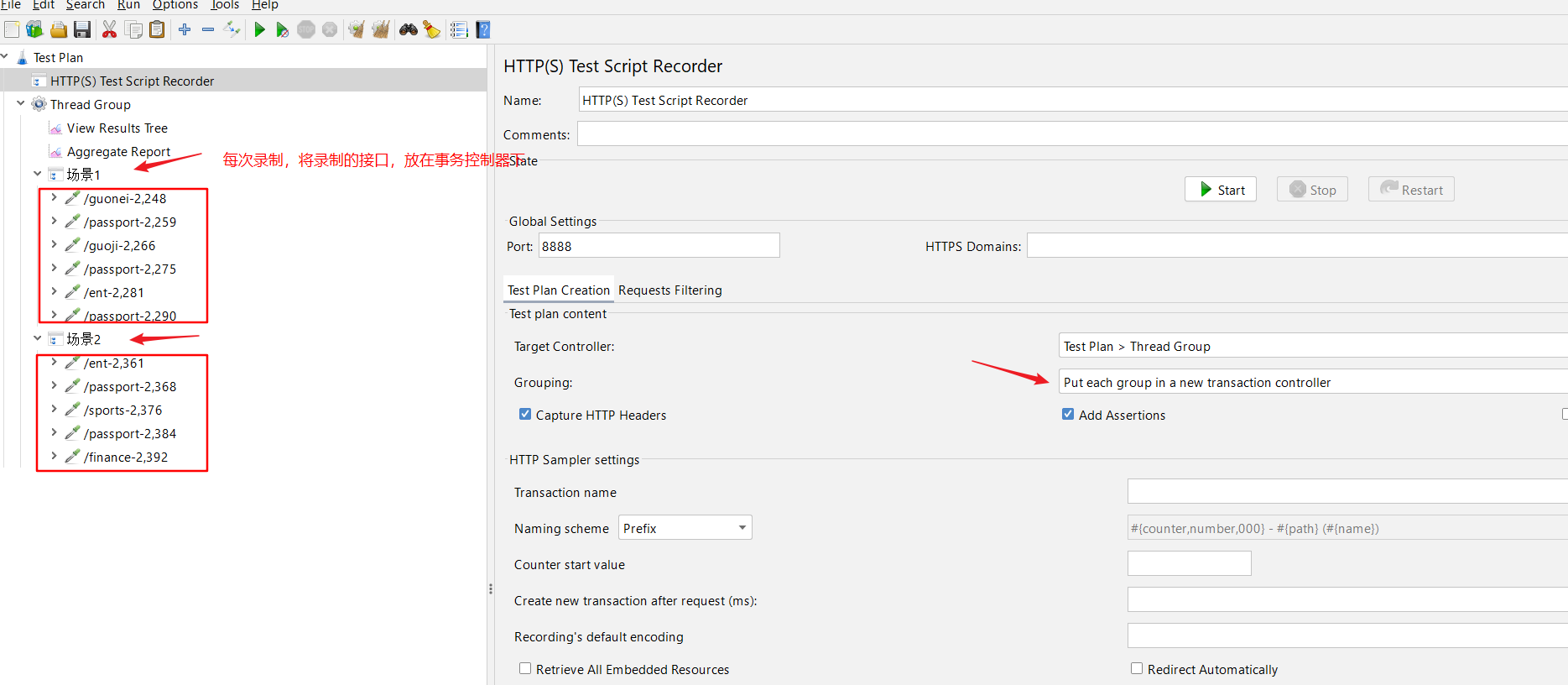Toggle the Add Assertions checkbox
Screen dimensions: 1568x685
pyautogui.click(x=1068, y=415)
